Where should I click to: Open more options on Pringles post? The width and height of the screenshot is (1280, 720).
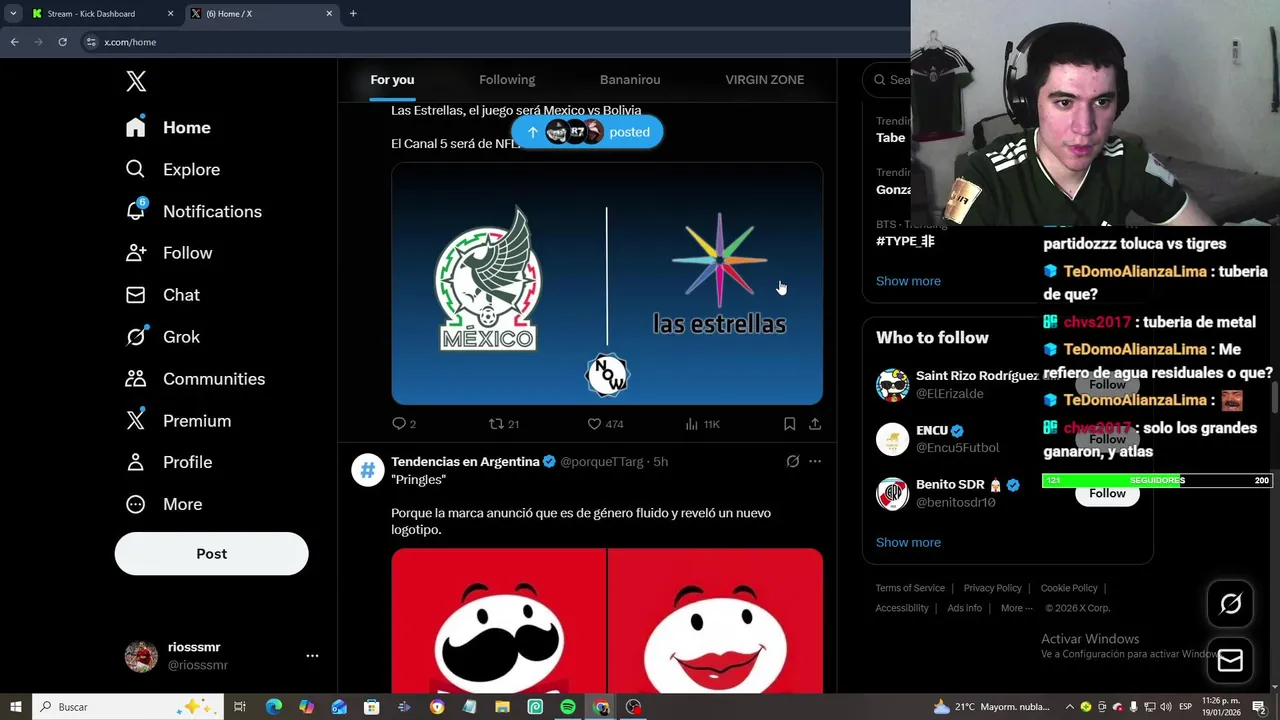pyautogui.click(x=815, y=461)
